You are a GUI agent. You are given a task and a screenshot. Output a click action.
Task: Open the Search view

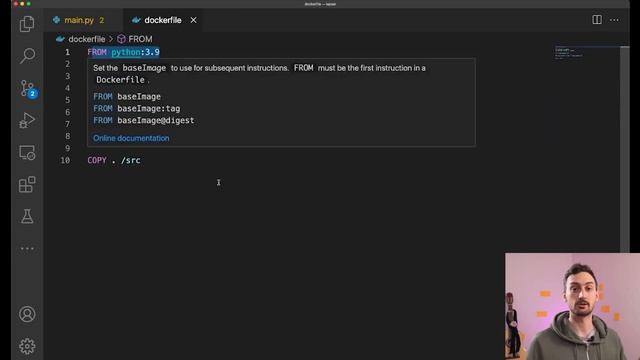[x=27, y=56]
